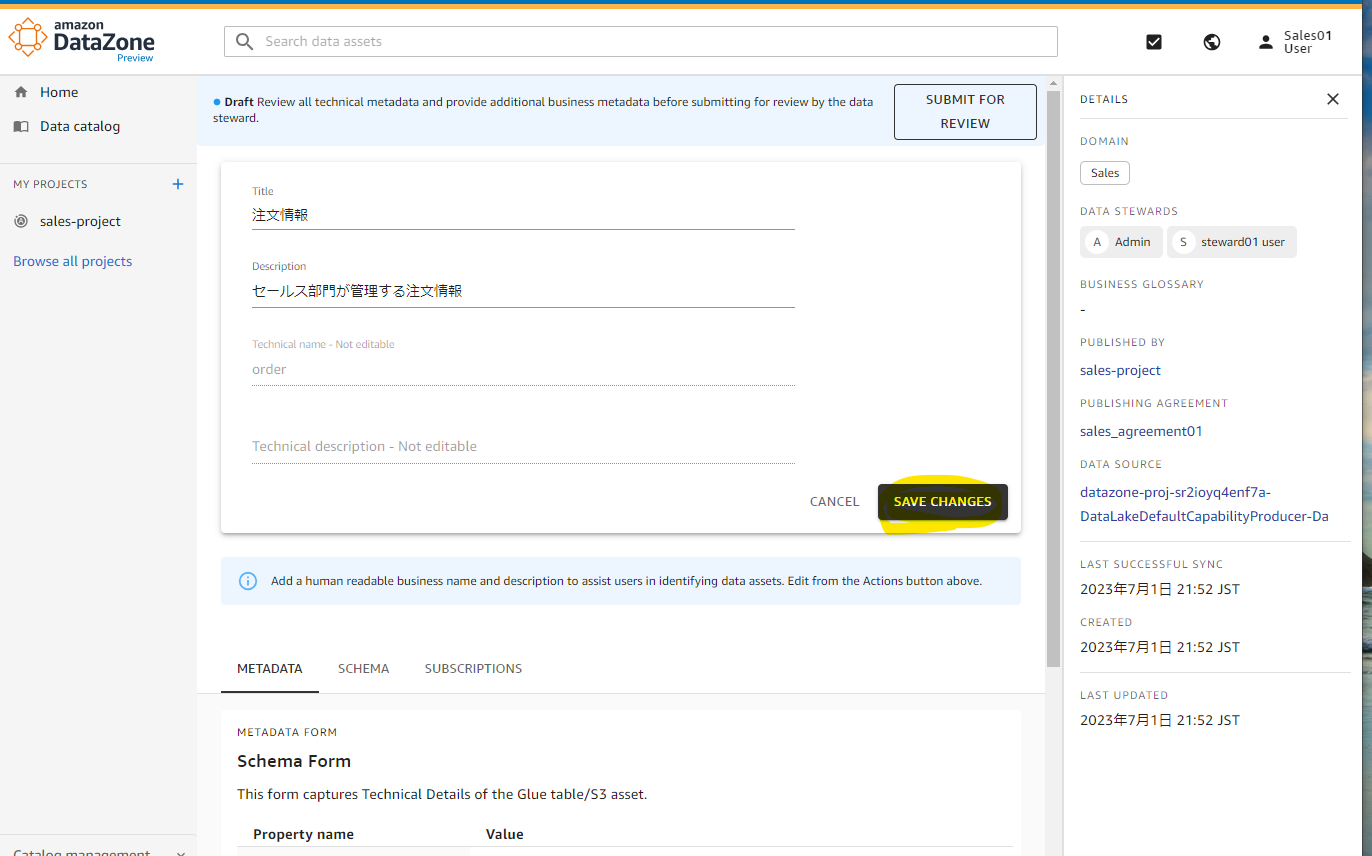The height and width of the screenshot is (856, 1372).
Task: Follow the Browse all projects link
Action: [72, 261]
